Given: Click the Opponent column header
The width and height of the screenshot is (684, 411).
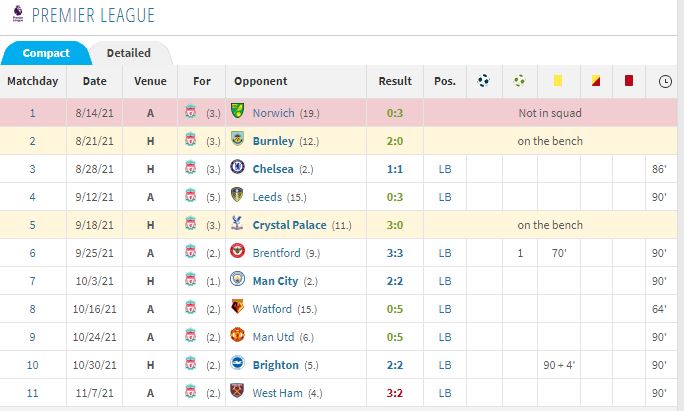Looking at the screenshot, I should (x=260, y=81).
